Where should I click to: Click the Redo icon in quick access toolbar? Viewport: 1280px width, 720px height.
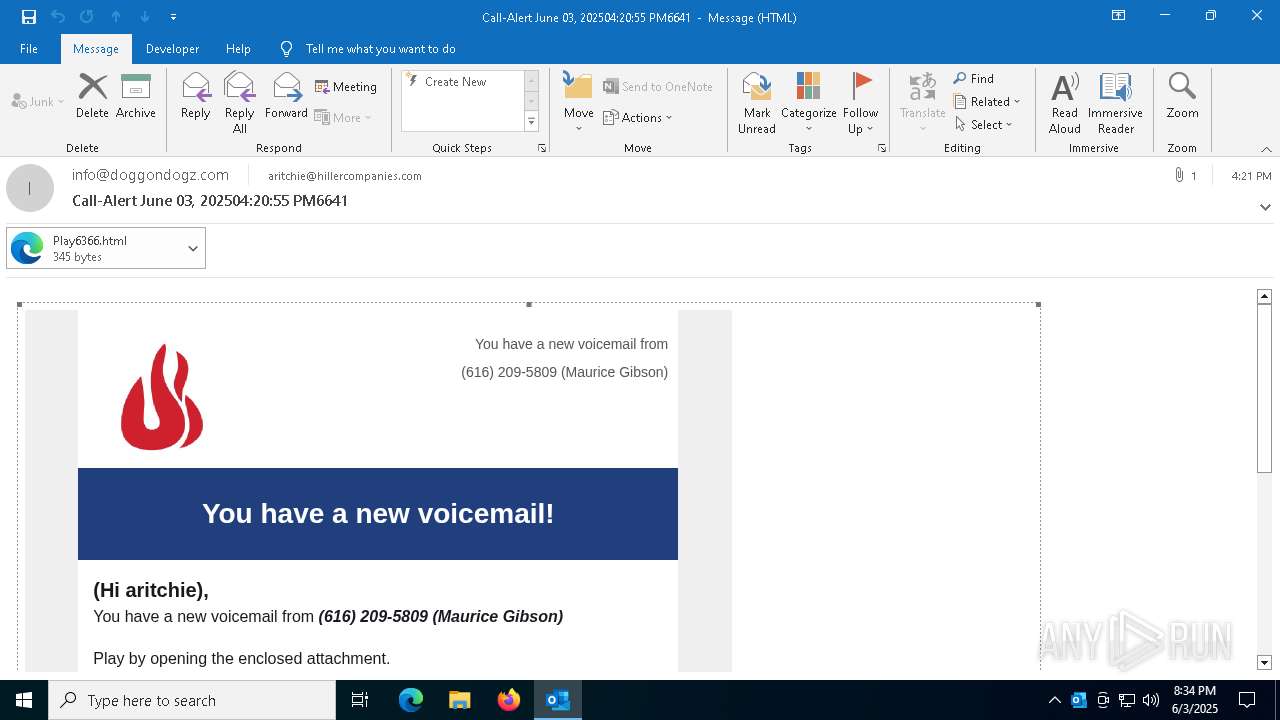(x=86, y=16)
